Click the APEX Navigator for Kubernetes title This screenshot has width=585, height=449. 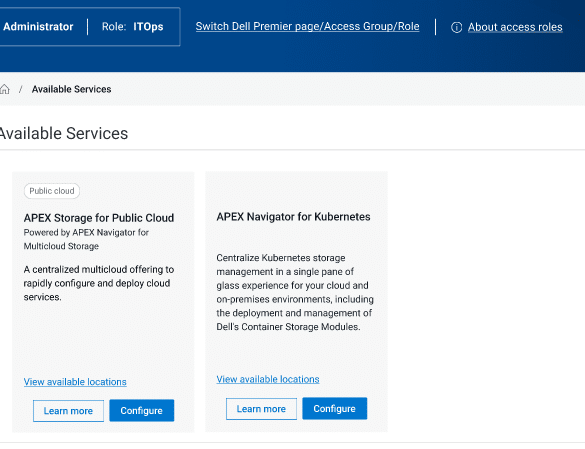pyautogui.click(x=293, y=217)
